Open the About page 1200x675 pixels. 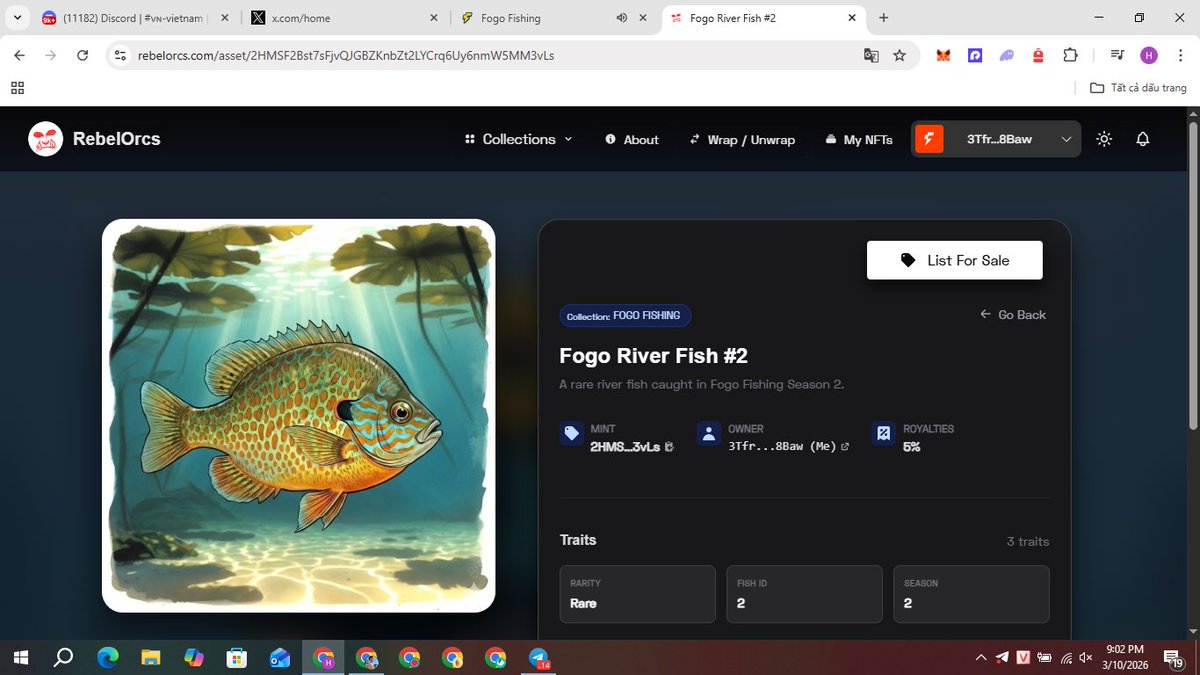coord(632,140)
